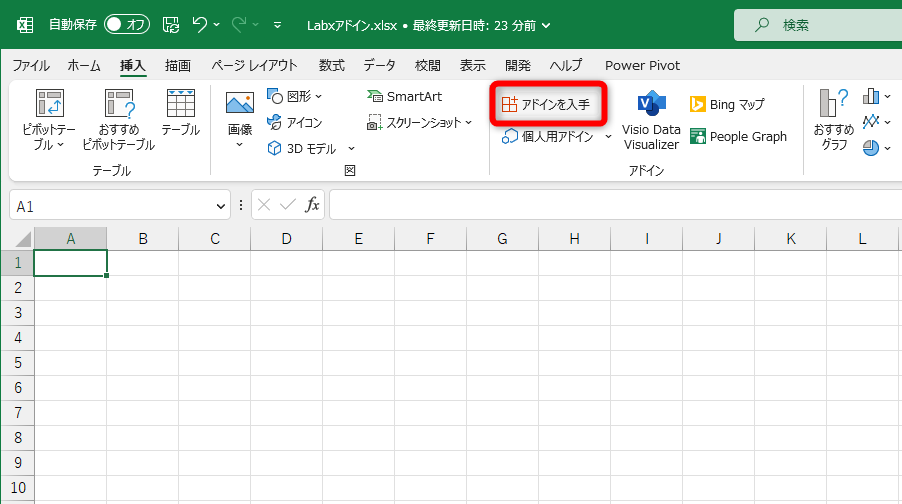This screenshot has width=902, height=504.
Task: Click inside the formula bar
Action: point(616,205)
